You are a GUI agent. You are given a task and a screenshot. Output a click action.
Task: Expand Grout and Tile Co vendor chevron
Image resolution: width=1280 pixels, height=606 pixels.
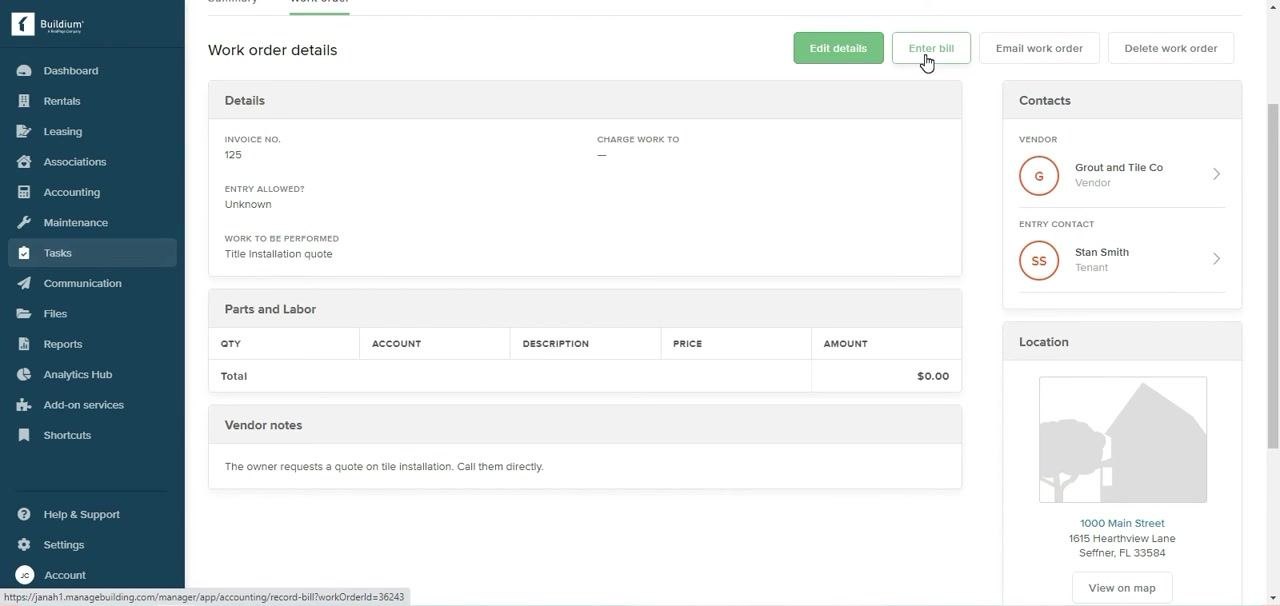[x=1216, y=174]
